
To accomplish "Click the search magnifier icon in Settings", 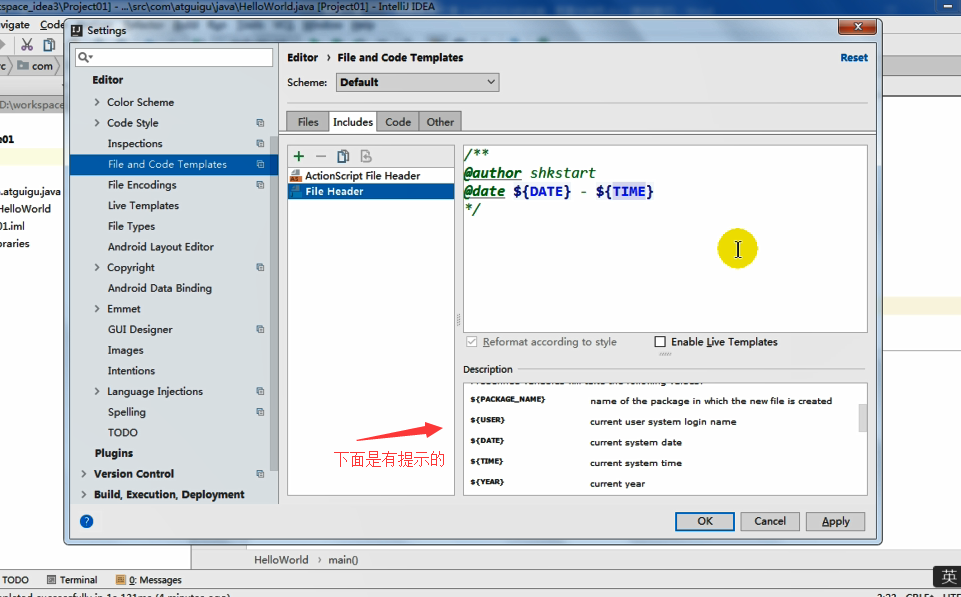I will [x=85, y=57].
